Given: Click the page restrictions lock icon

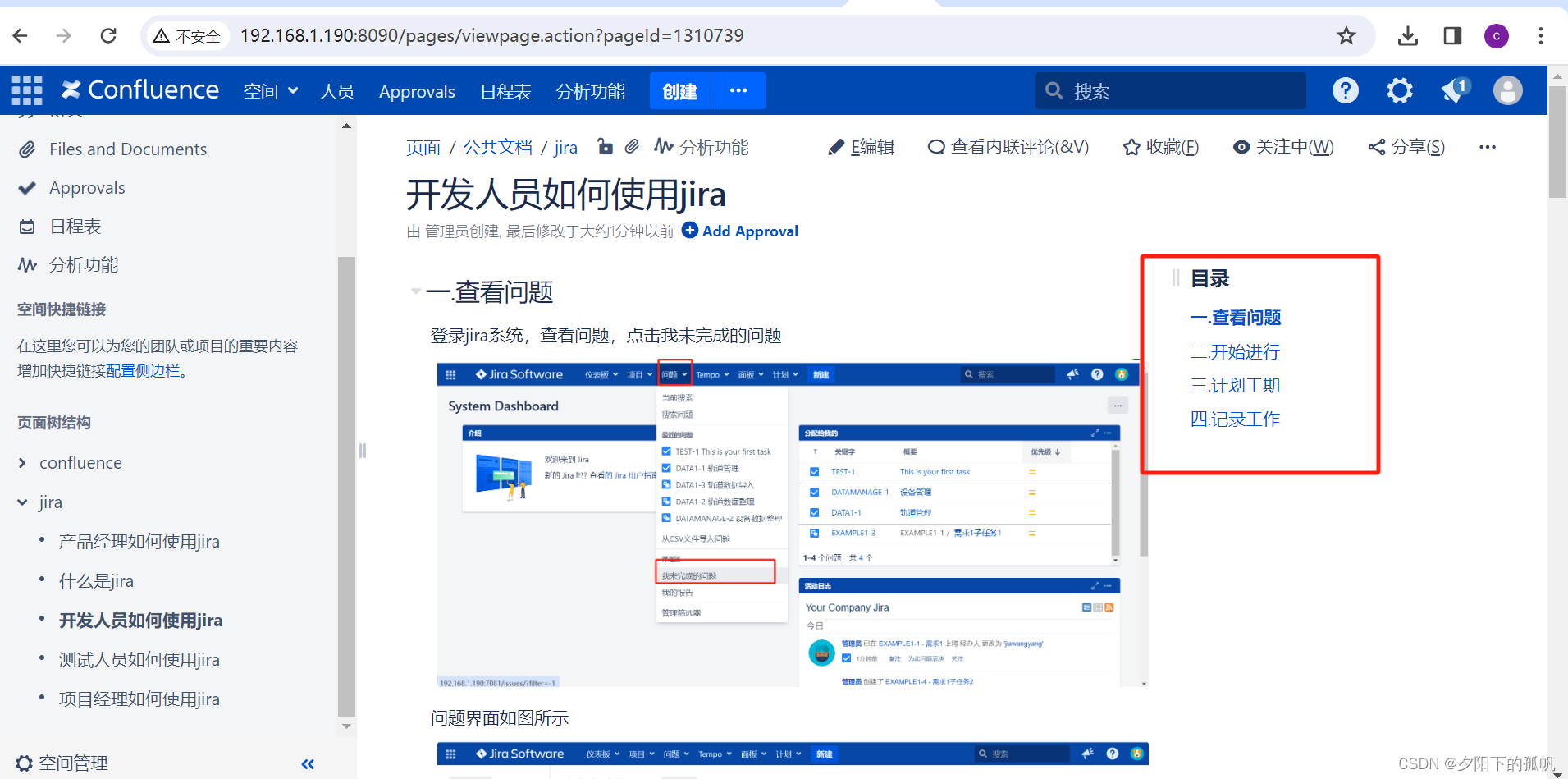Looking at the screenshot, I should pyautogui.click(x=606, y=147).
